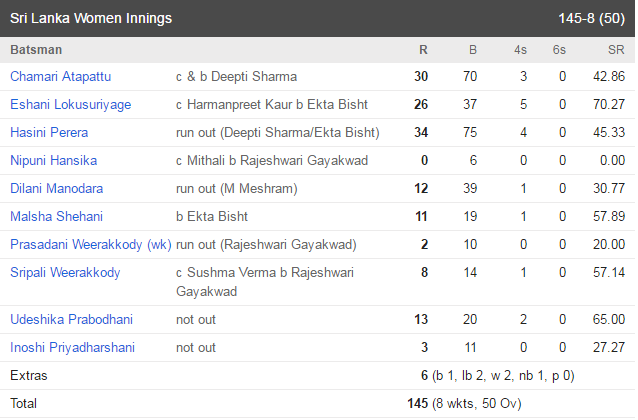Select Inoshi Priyadharshani player link

pyautogui.click(x=72, y=348)
